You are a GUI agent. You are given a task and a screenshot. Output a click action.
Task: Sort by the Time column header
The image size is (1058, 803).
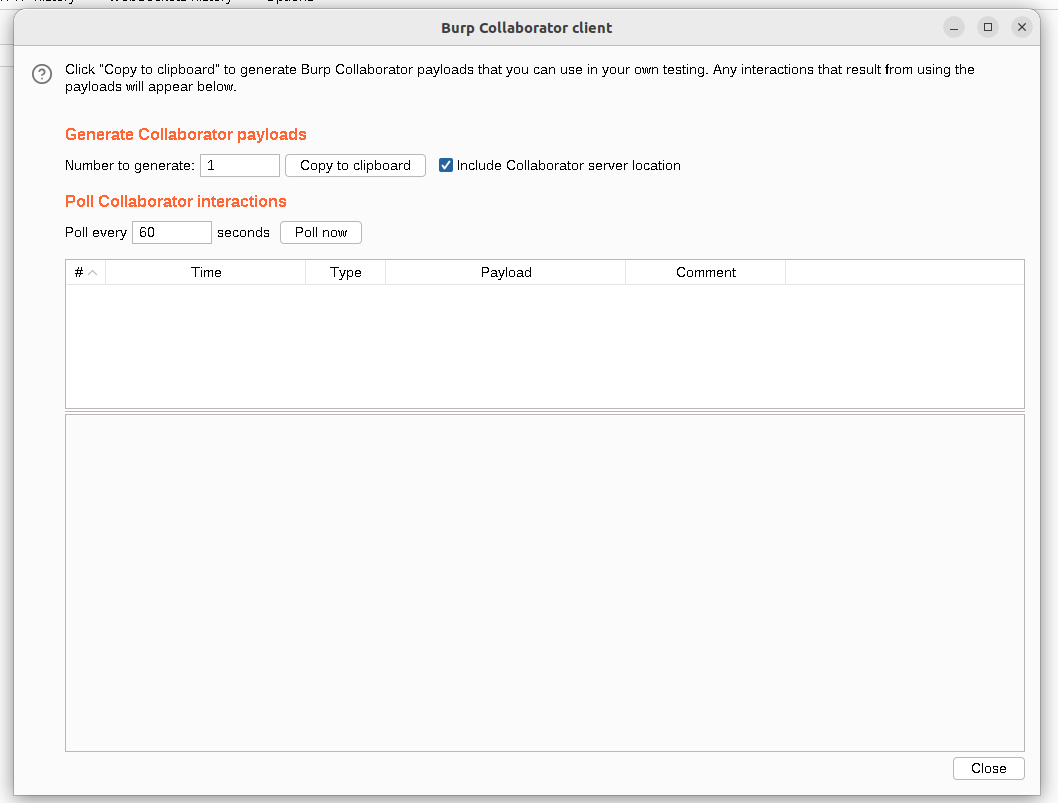tap(206, 273)
